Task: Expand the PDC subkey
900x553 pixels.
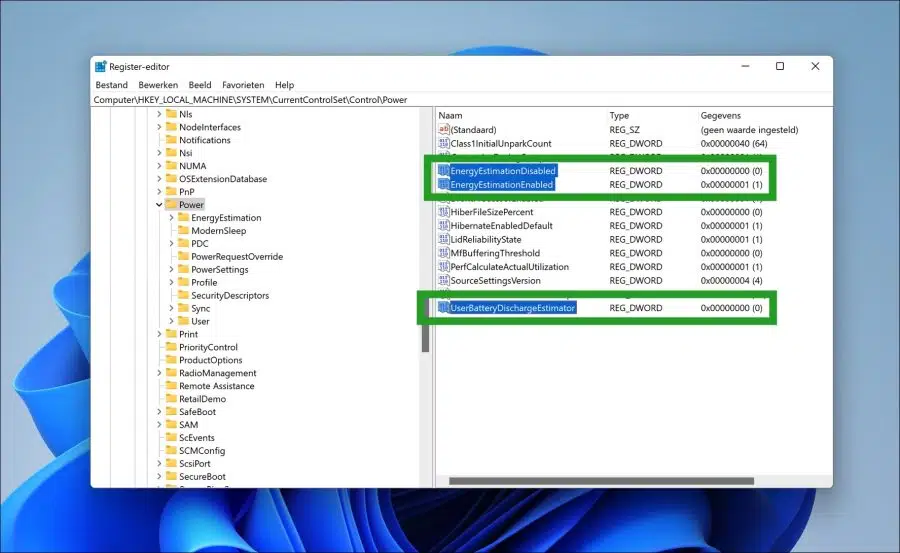Action: [171, 243]
